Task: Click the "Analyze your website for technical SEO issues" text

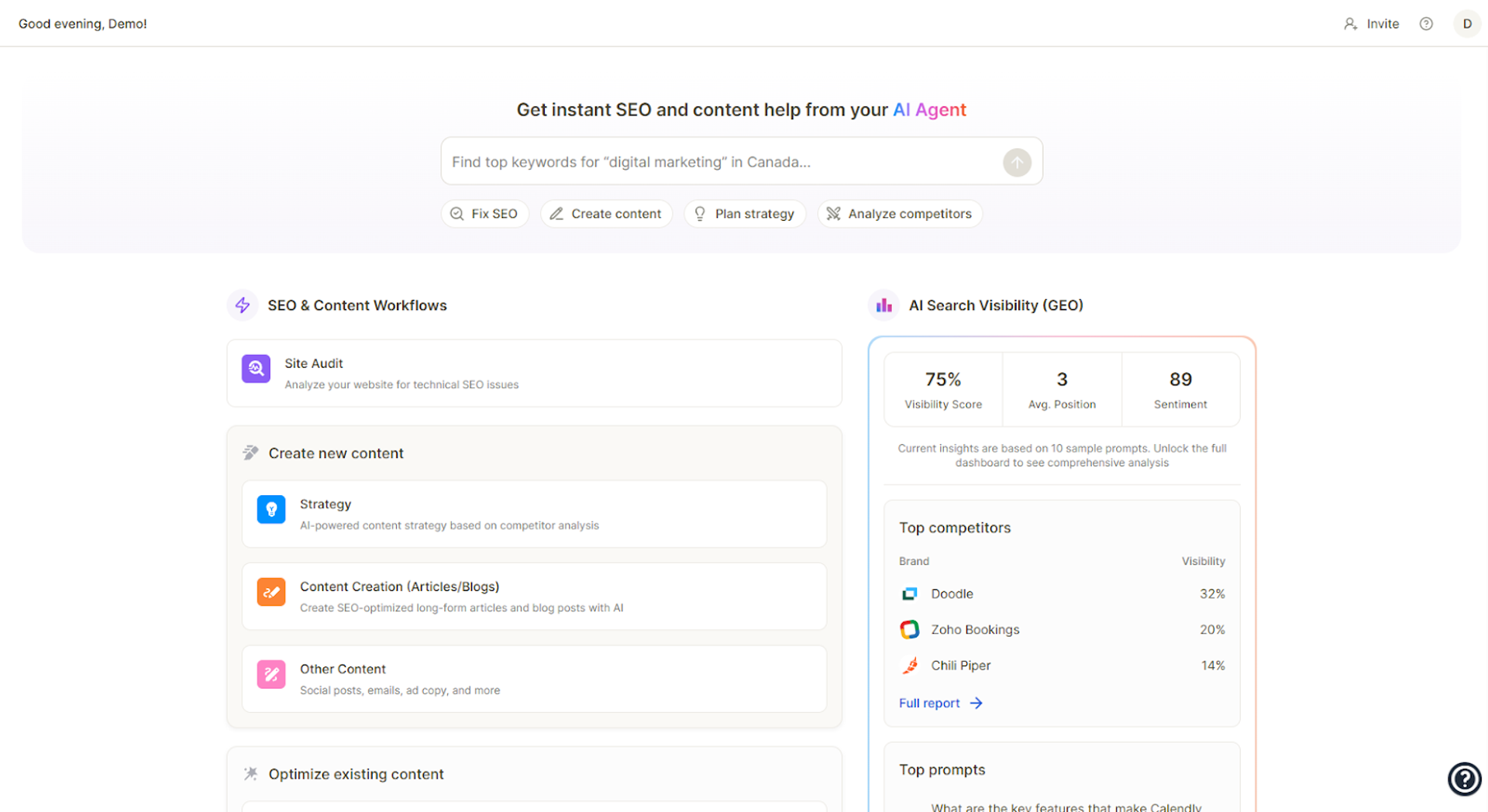Action: 401,385
